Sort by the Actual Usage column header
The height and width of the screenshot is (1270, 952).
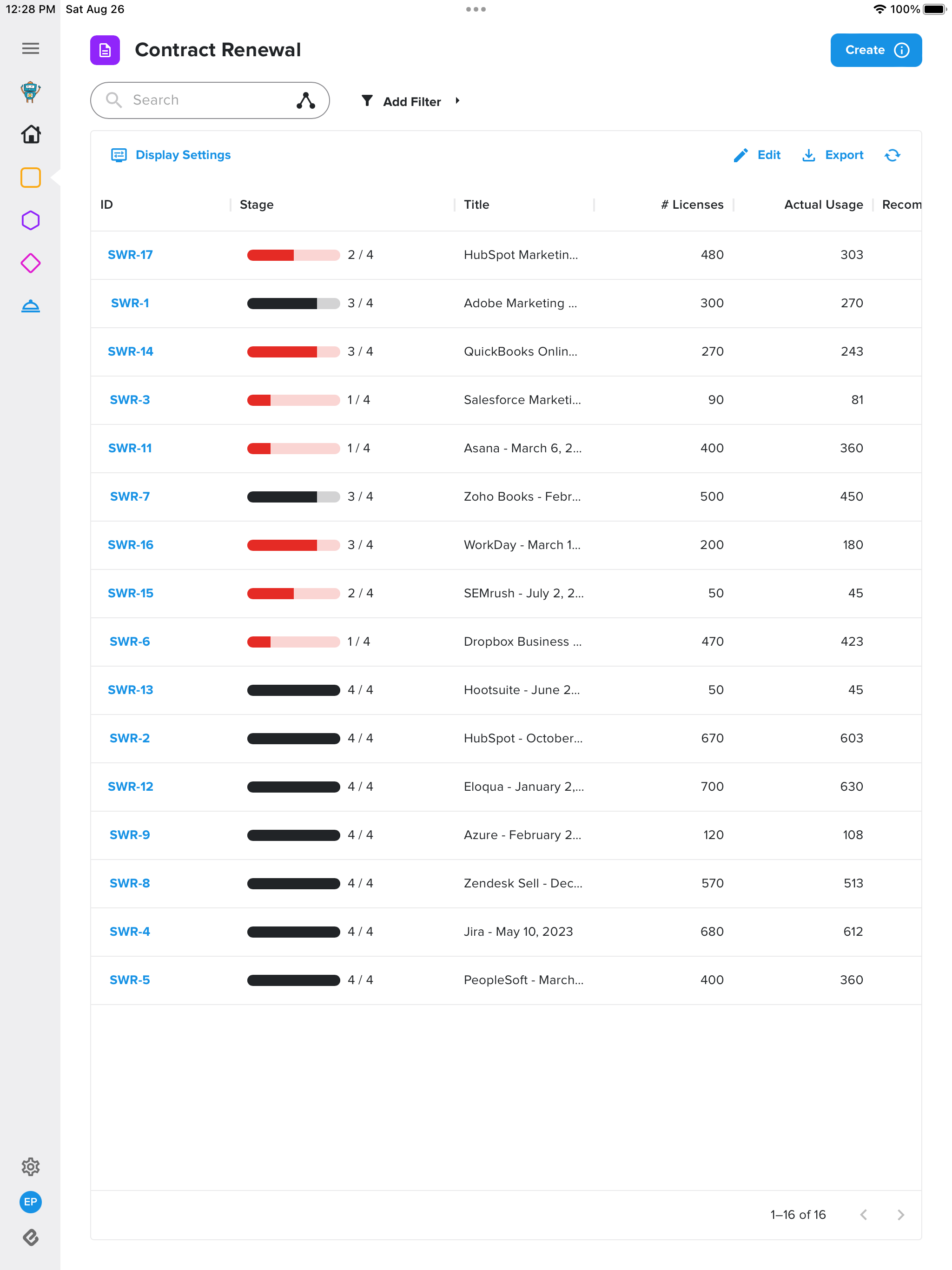823,205
